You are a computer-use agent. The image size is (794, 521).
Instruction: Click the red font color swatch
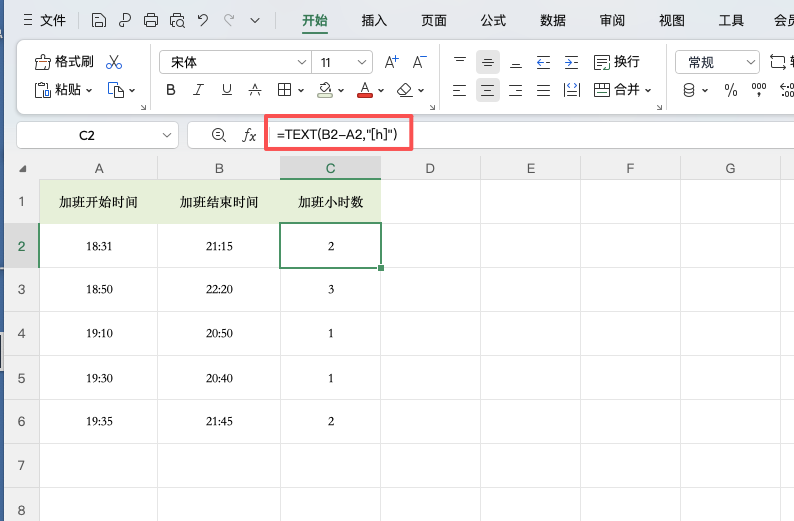tap(364, 90)
